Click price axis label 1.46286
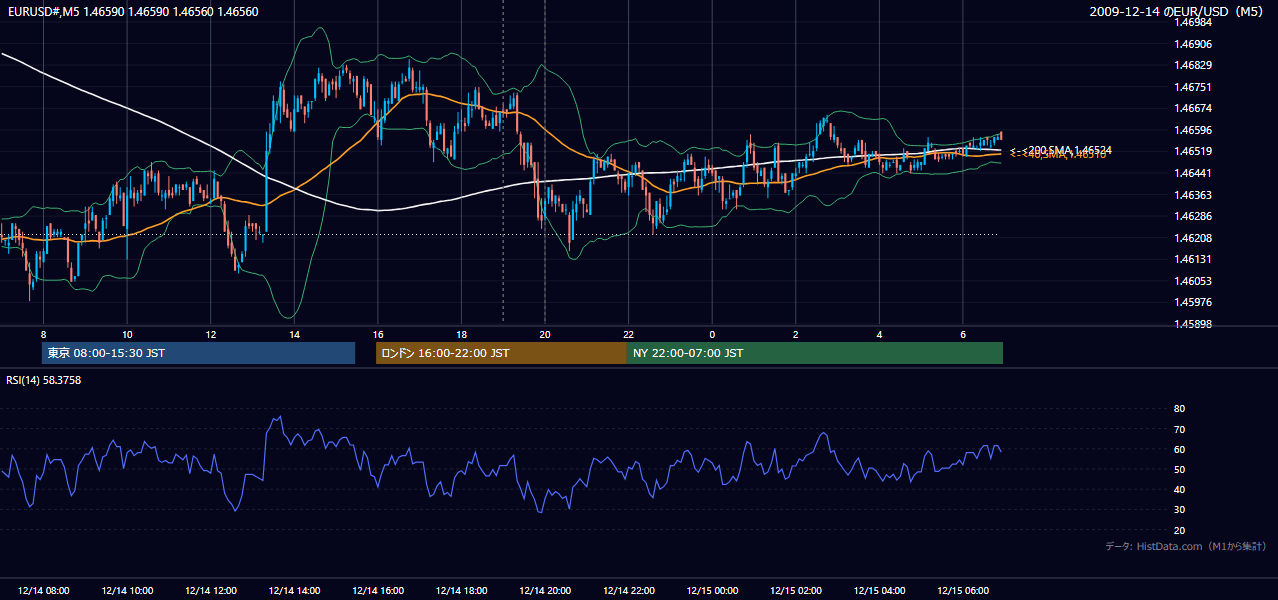Image resolution: width=1278 pixels, height=600 pixels. 1192,216
